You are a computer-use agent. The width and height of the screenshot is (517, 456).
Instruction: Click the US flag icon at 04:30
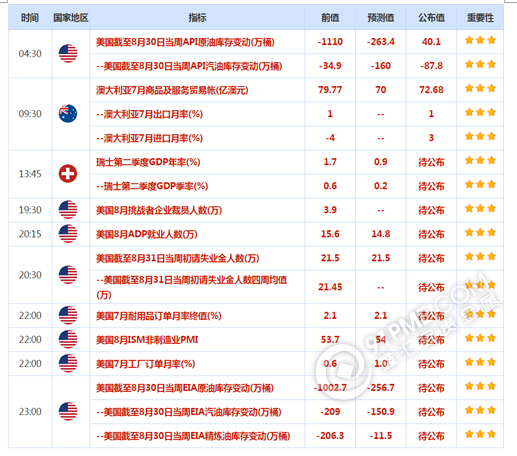pyautogui.click(x=68, y=53)
